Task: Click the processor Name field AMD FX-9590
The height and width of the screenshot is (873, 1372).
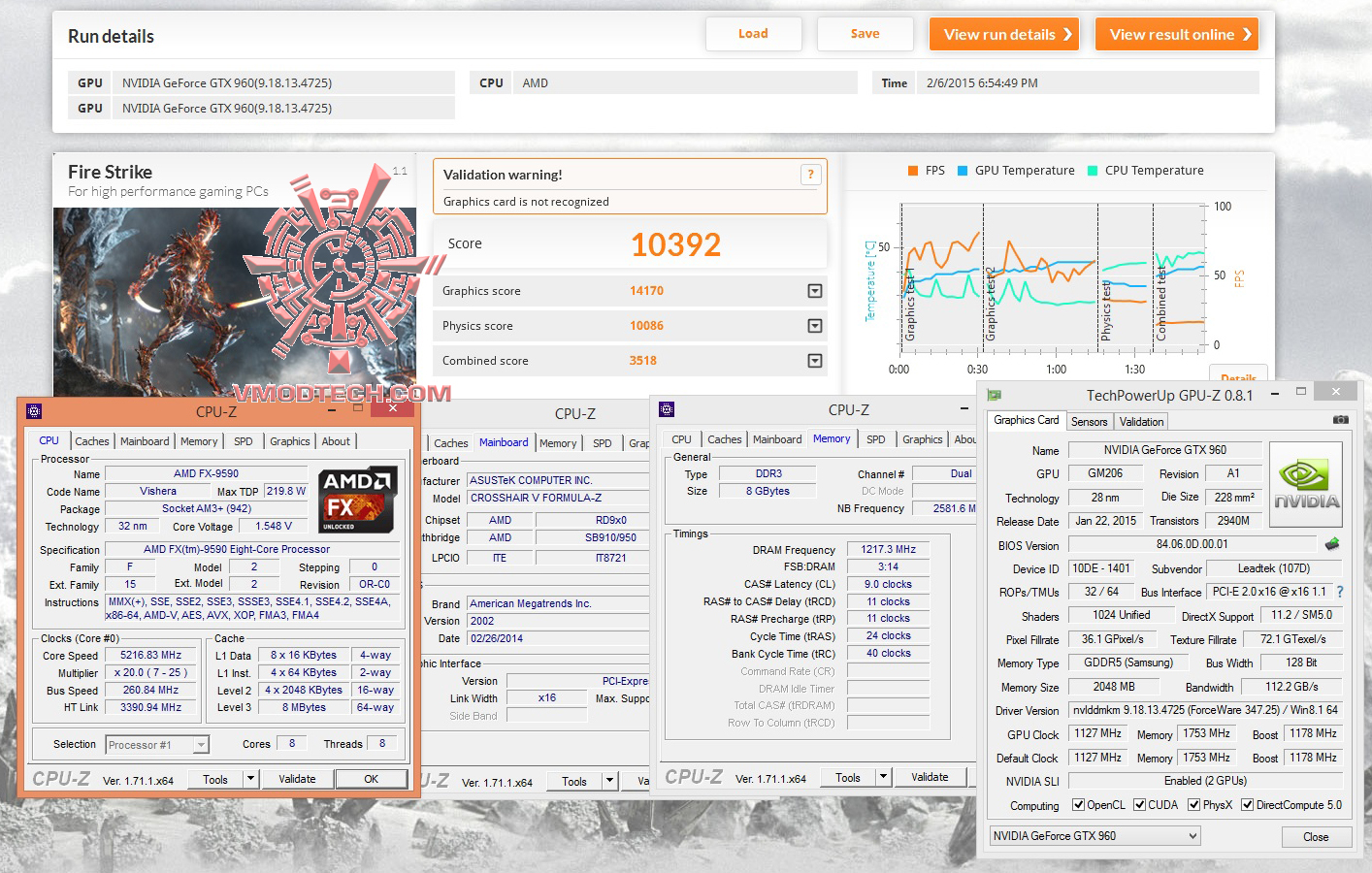Action: (x=207, y=474)
